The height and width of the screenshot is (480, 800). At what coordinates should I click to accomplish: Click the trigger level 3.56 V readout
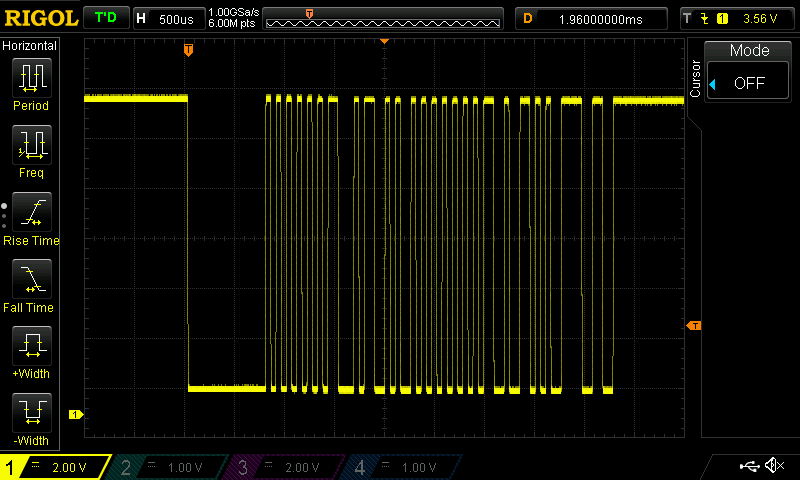pyautogui.click(x=760, y=19)
